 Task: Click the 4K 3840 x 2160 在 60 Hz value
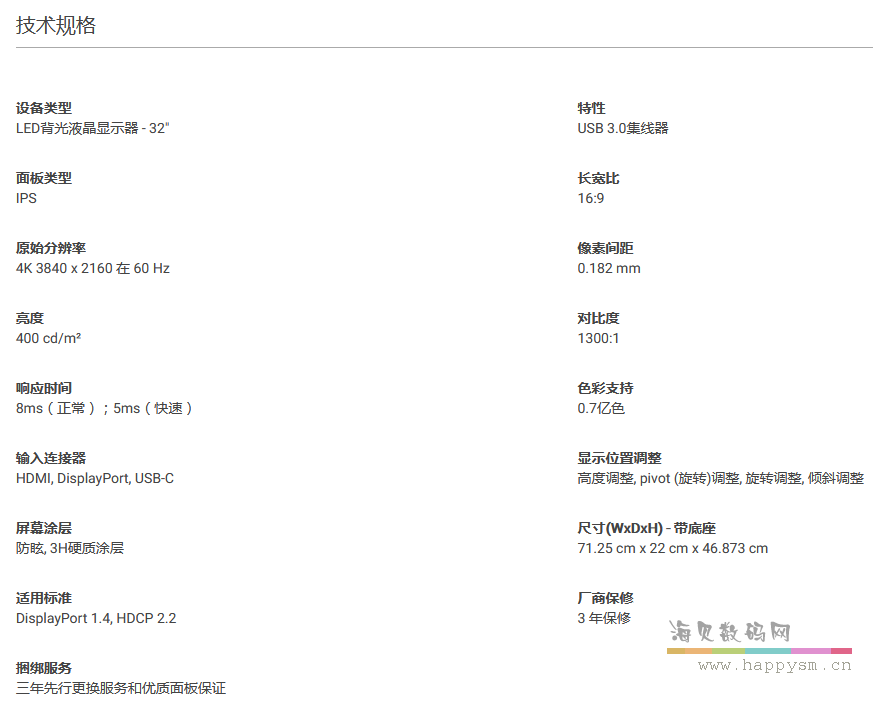pos(92,268)
